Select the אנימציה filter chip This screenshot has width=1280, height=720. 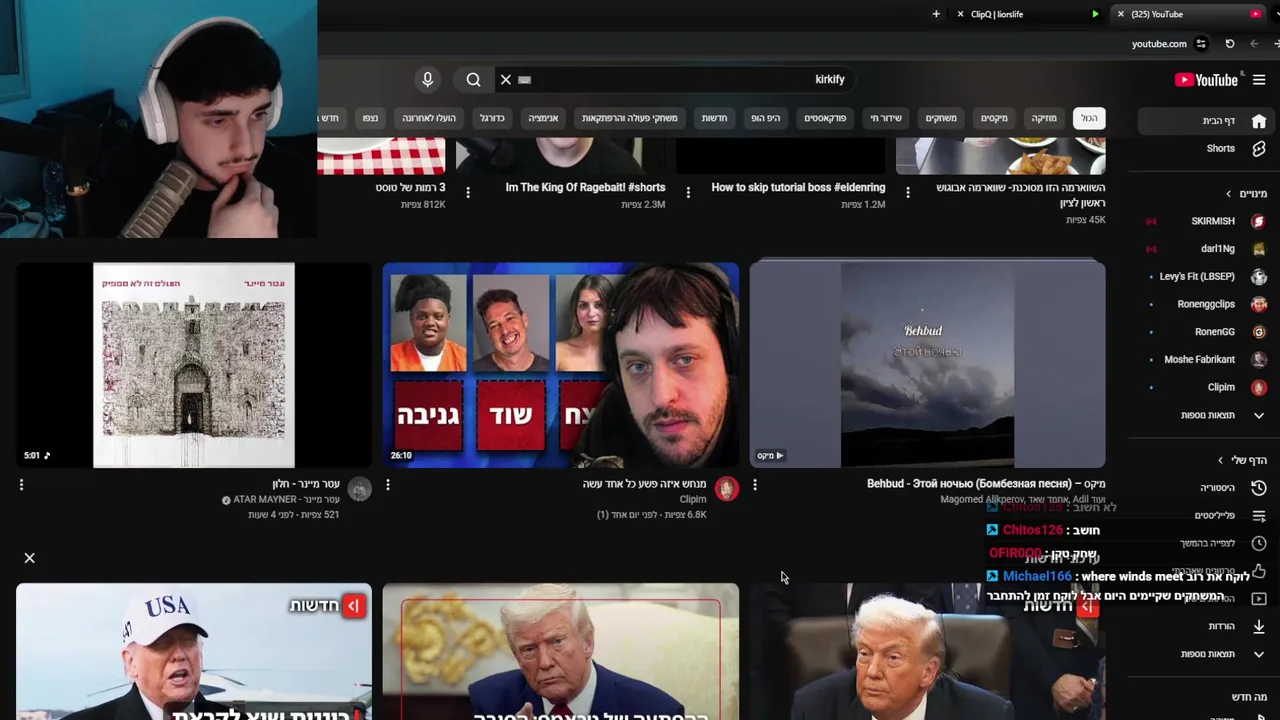coord(543,118)
